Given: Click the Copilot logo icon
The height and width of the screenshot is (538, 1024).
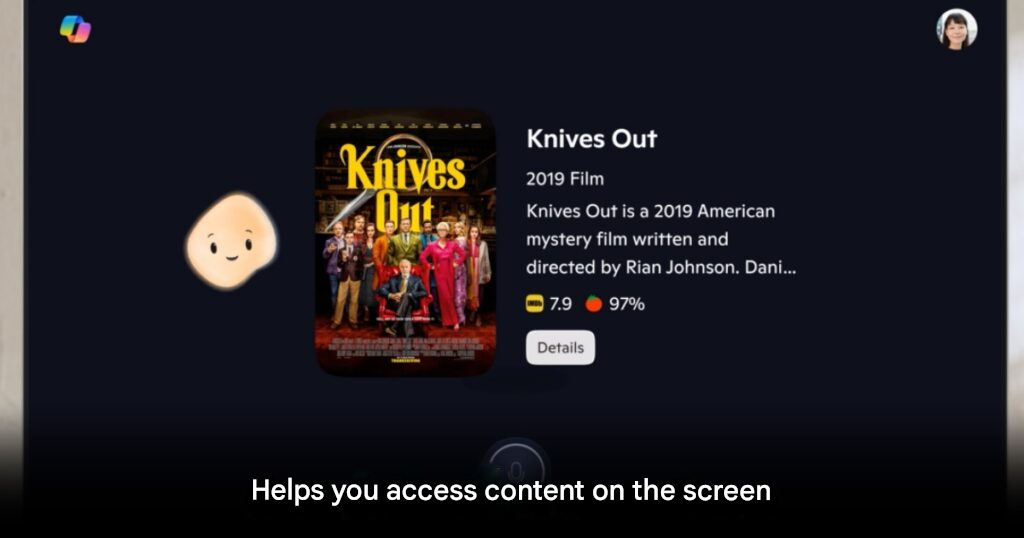Looking at the screenshot, I should coord(75,29).
